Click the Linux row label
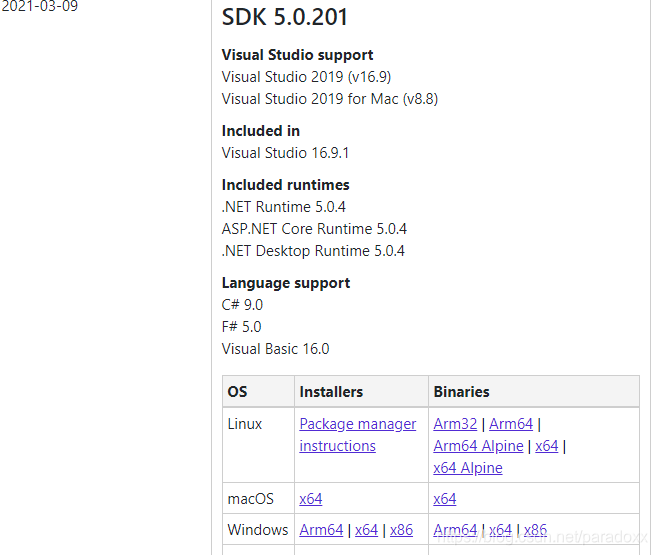The image size is (657, 555). coord(245,424)
